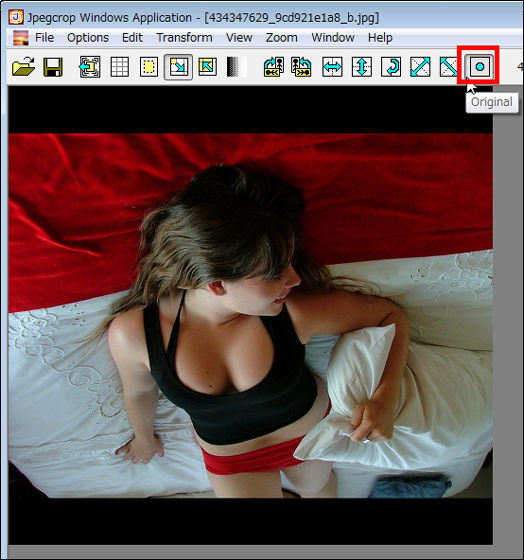Open the Help menu
This screenshot has height=560, width=524.
point(380,38)
